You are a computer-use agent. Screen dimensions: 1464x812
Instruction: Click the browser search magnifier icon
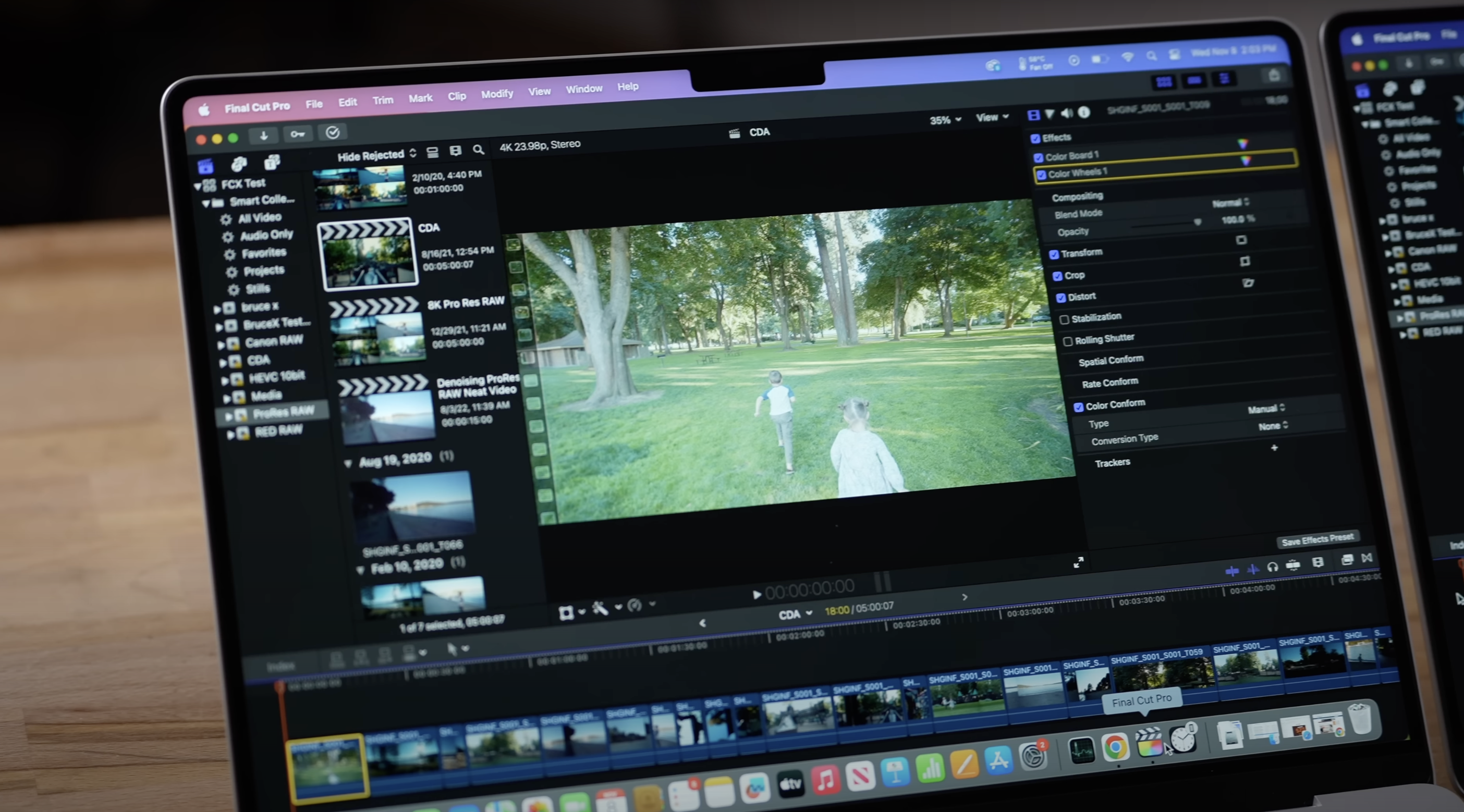479,150
